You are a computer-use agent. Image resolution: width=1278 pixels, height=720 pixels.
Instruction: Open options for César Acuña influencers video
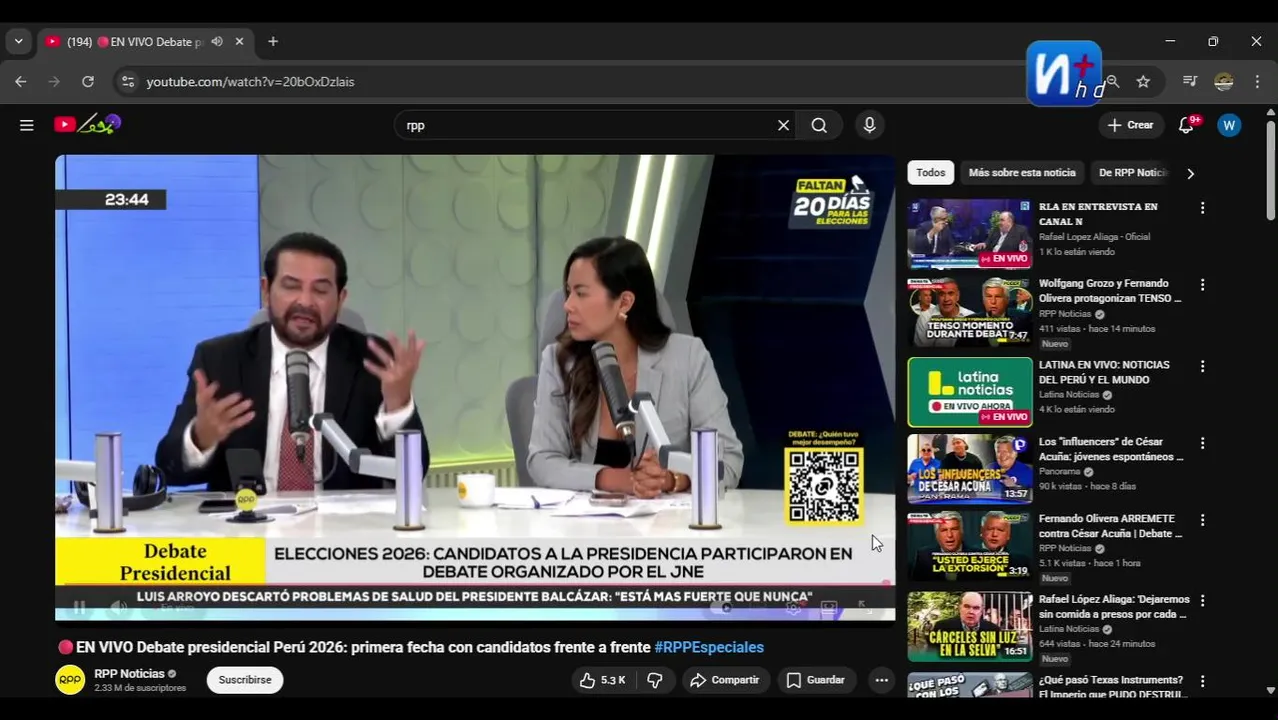pyautogui.click(x=1203, y=443)
